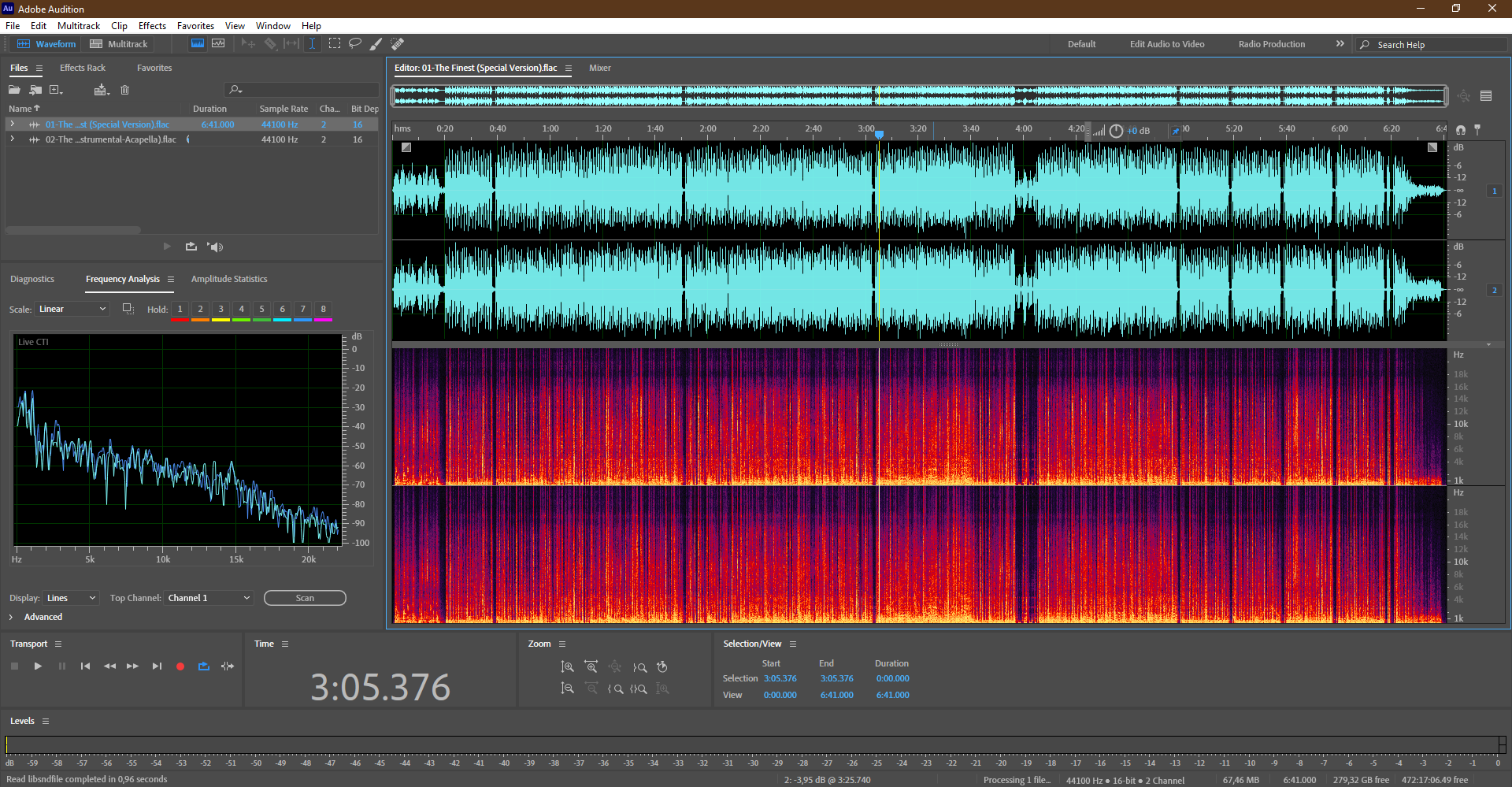The width and height of the screenshot is (1512, 787).
Task: Toggle Loop Playback in Transport
Action: point(204,666)
